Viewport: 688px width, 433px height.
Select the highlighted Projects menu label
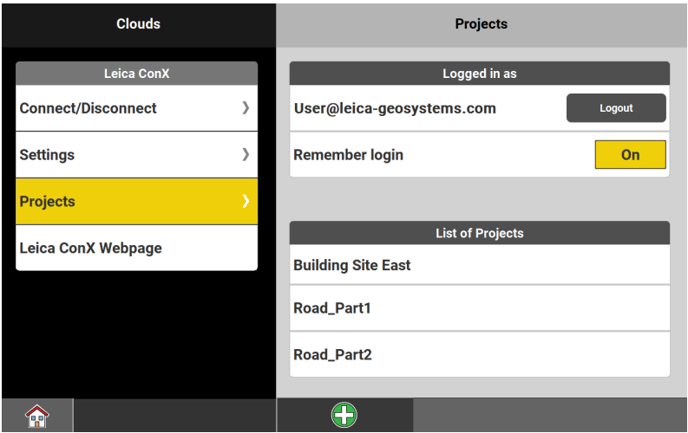pos(47,201)
